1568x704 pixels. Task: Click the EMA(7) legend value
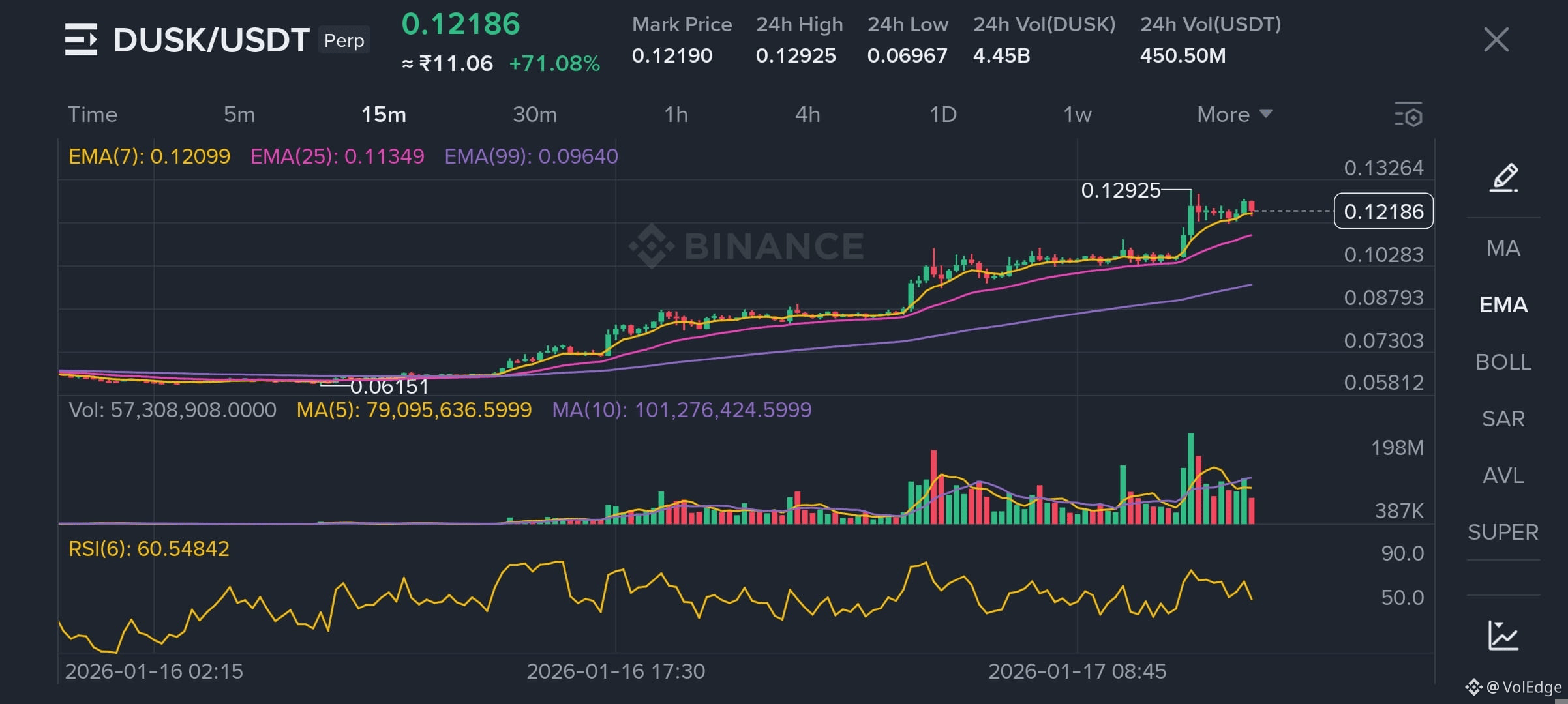[149, 156]
